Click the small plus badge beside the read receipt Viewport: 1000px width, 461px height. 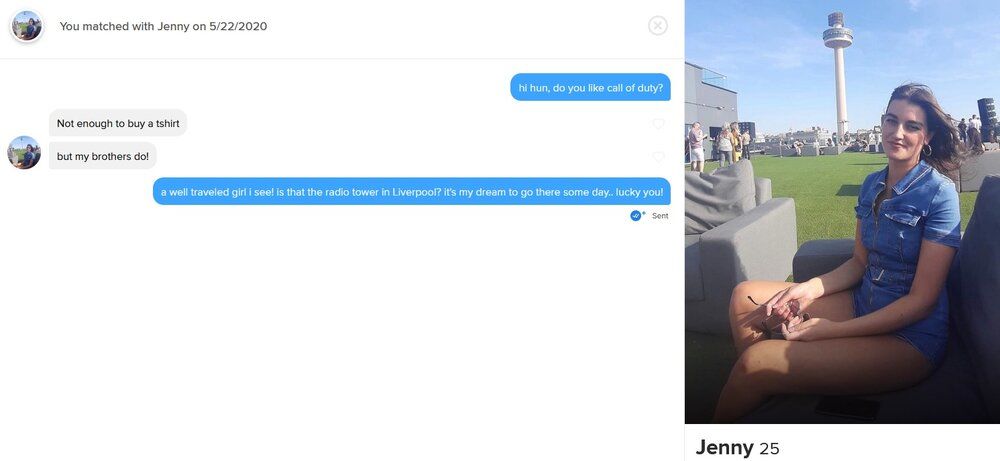[643, 212]
